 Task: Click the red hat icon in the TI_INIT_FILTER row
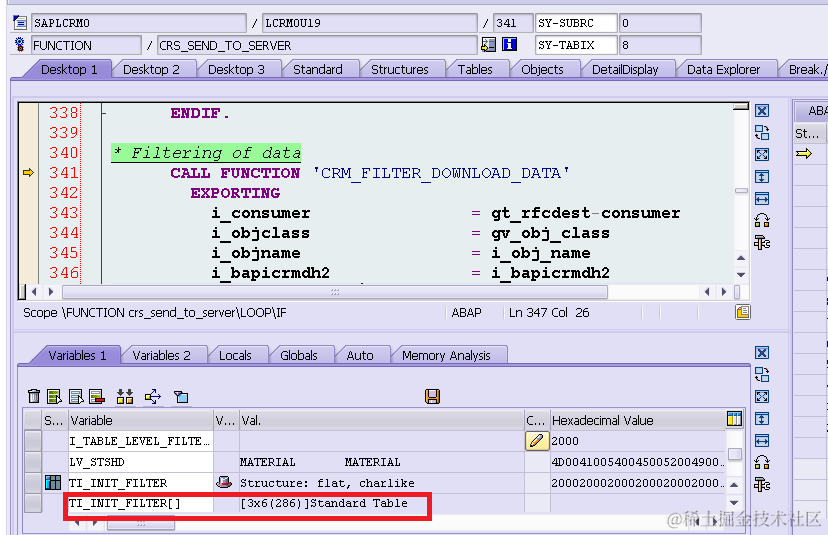(x=224, y=482)
